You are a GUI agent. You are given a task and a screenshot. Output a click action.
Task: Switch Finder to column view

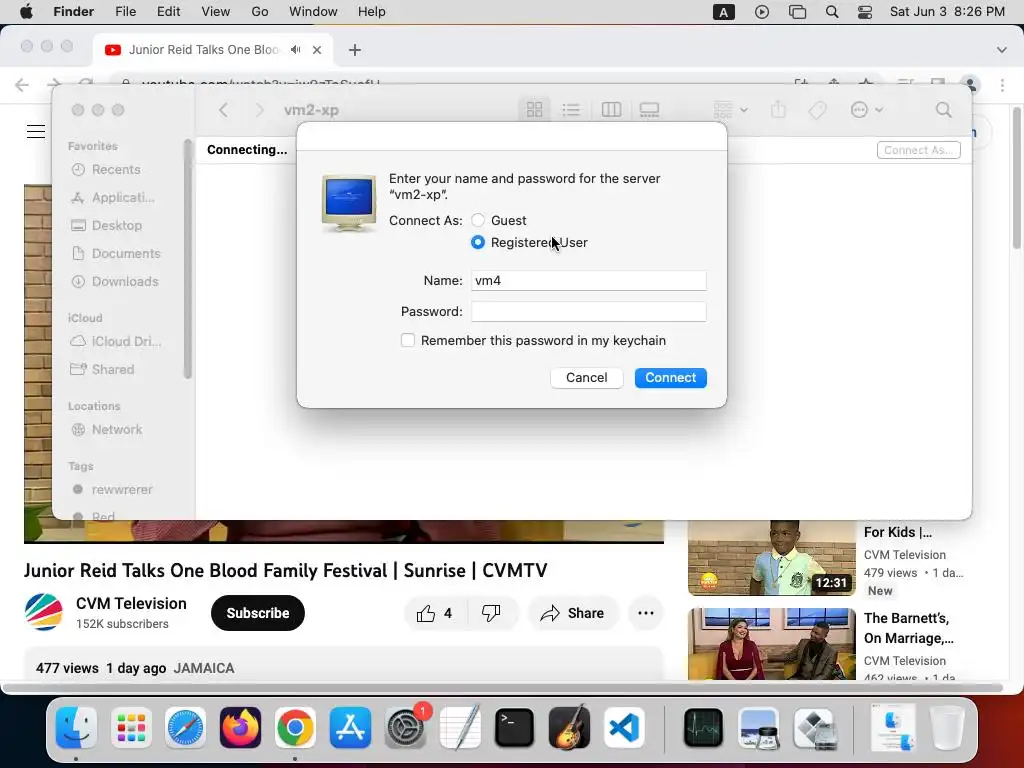tap(611, 110)
